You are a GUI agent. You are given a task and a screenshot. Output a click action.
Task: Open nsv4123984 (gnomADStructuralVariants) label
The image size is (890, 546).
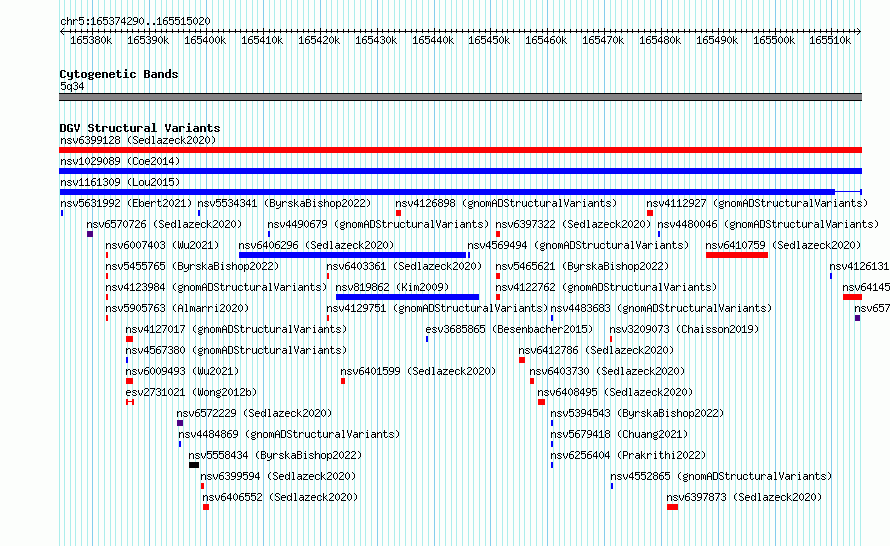[x=216, y=287]
